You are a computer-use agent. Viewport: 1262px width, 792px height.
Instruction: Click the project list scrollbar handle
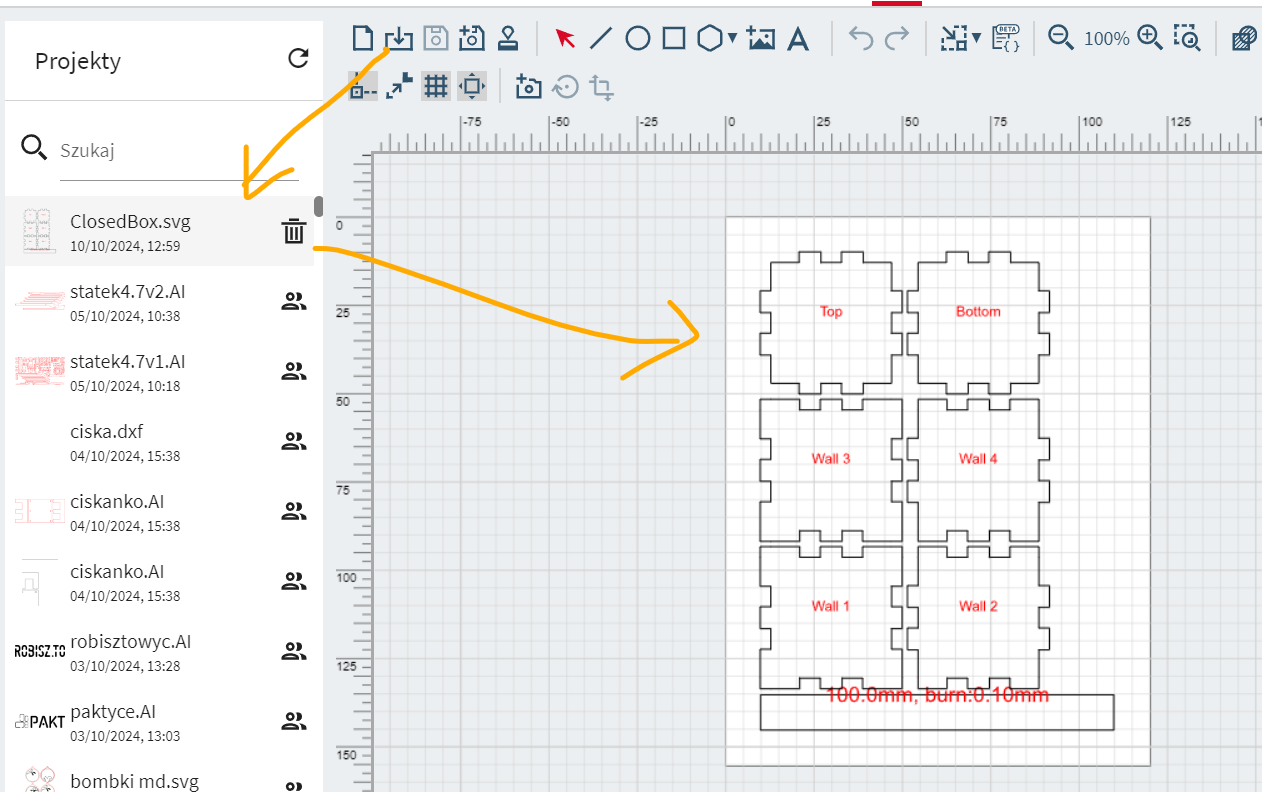318,206
